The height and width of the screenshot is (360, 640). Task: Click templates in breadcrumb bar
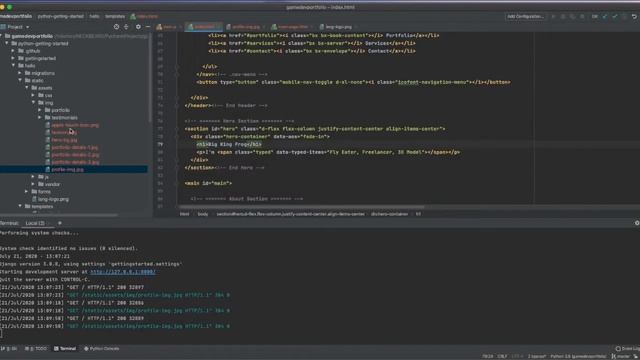[x=115, y=16]
